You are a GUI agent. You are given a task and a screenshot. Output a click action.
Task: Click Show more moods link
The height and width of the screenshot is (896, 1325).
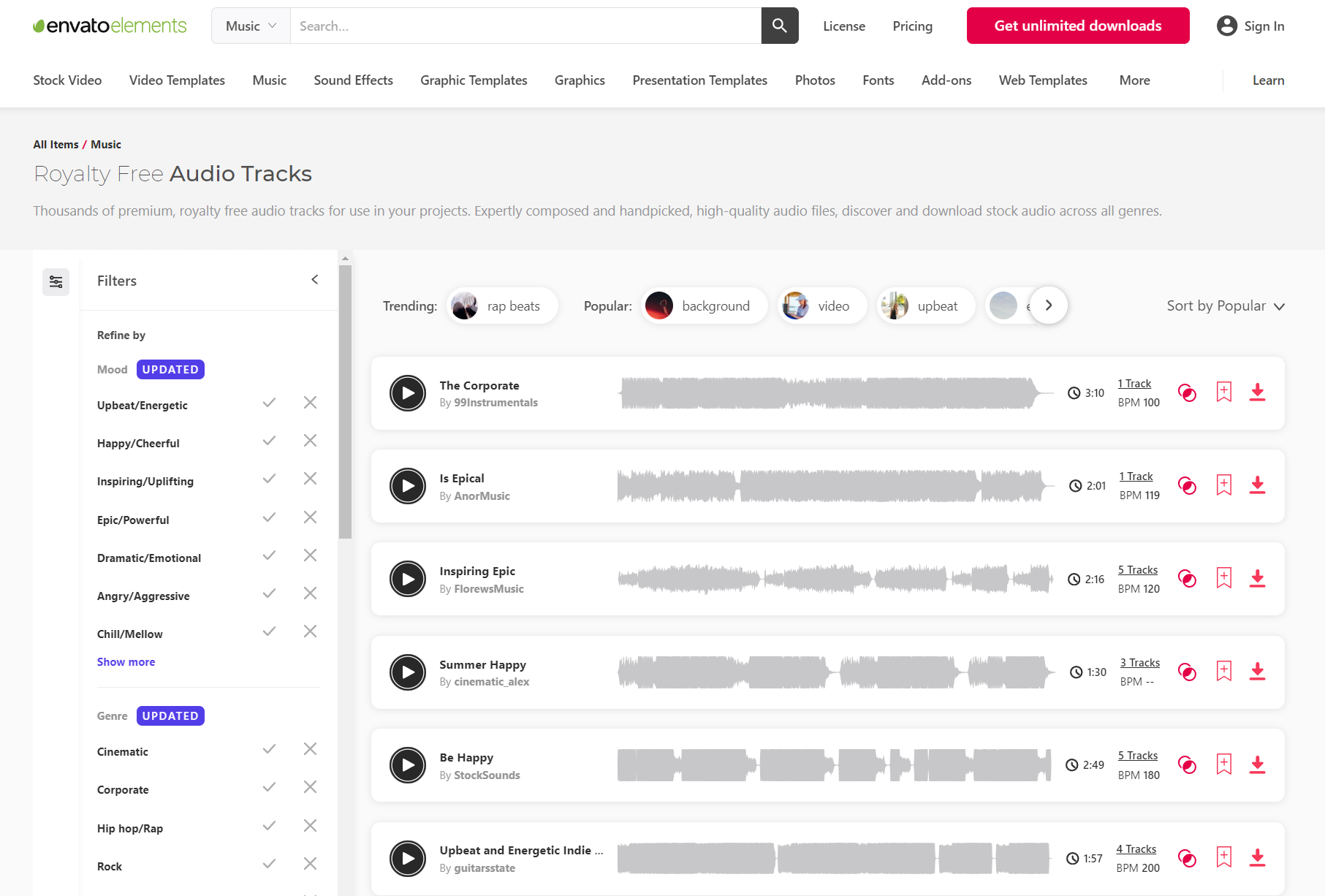[126, 662]
